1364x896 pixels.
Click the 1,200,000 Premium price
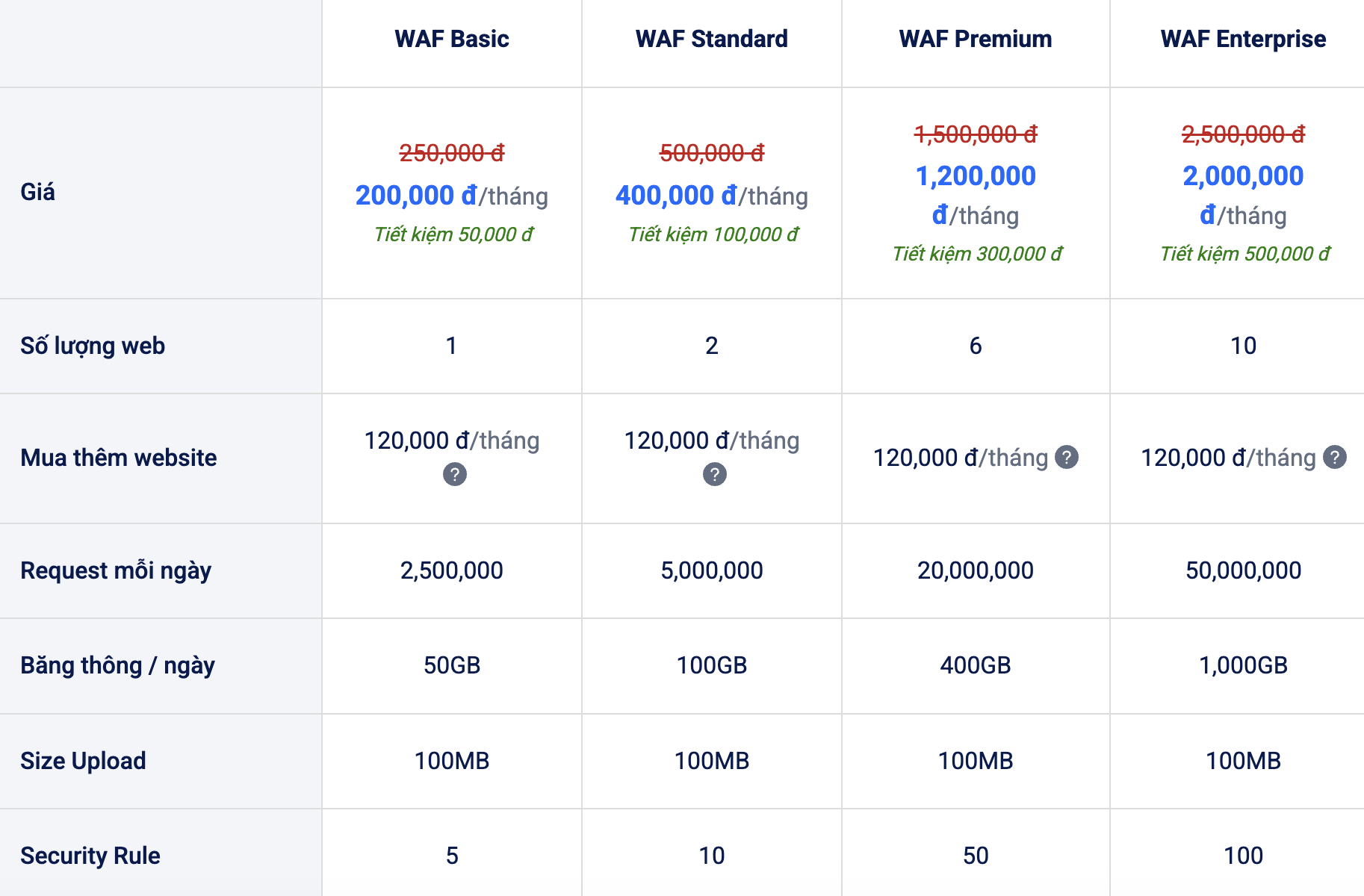975,176
